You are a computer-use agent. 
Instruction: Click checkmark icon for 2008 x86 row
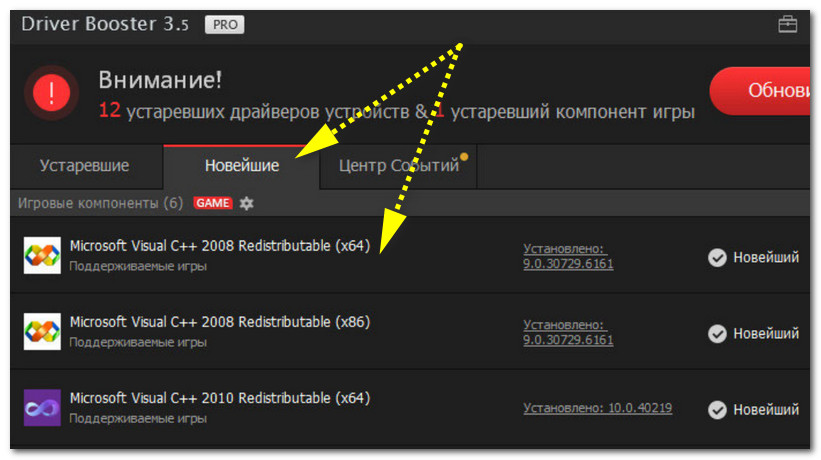click(717, 334)
